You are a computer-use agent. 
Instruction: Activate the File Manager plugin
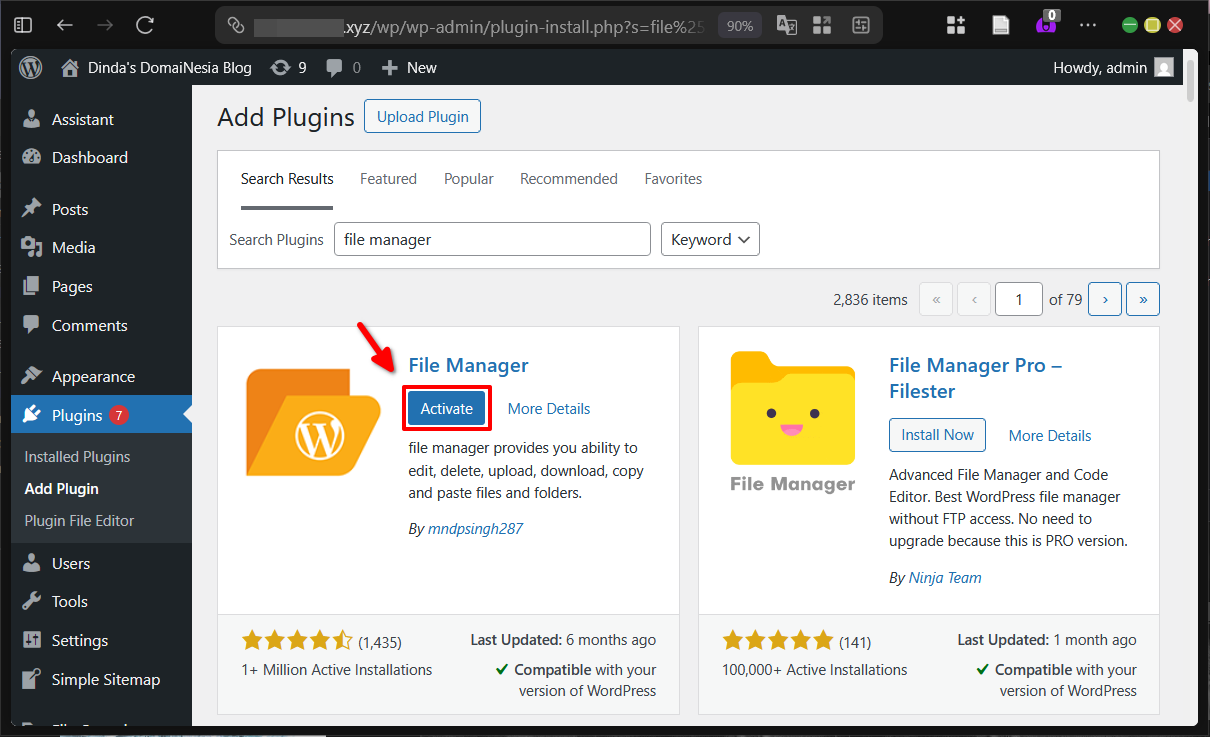click(446, 408)
